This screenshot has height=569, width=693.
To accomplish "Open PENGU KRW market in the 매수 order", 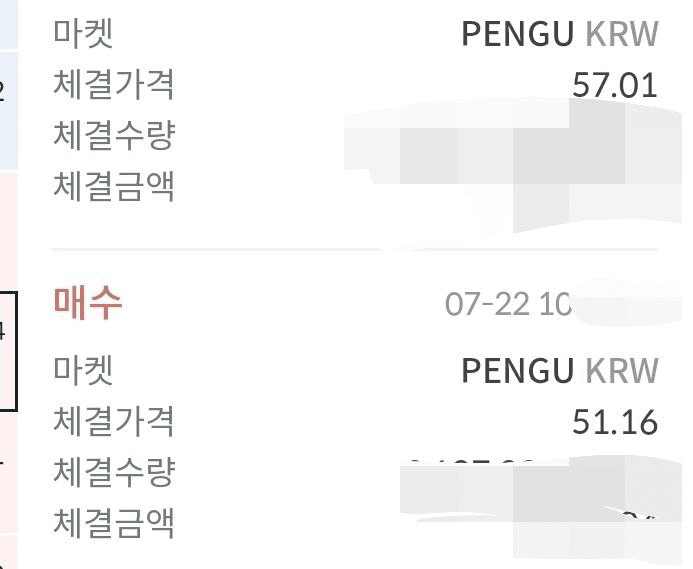I will coord(560,370).
